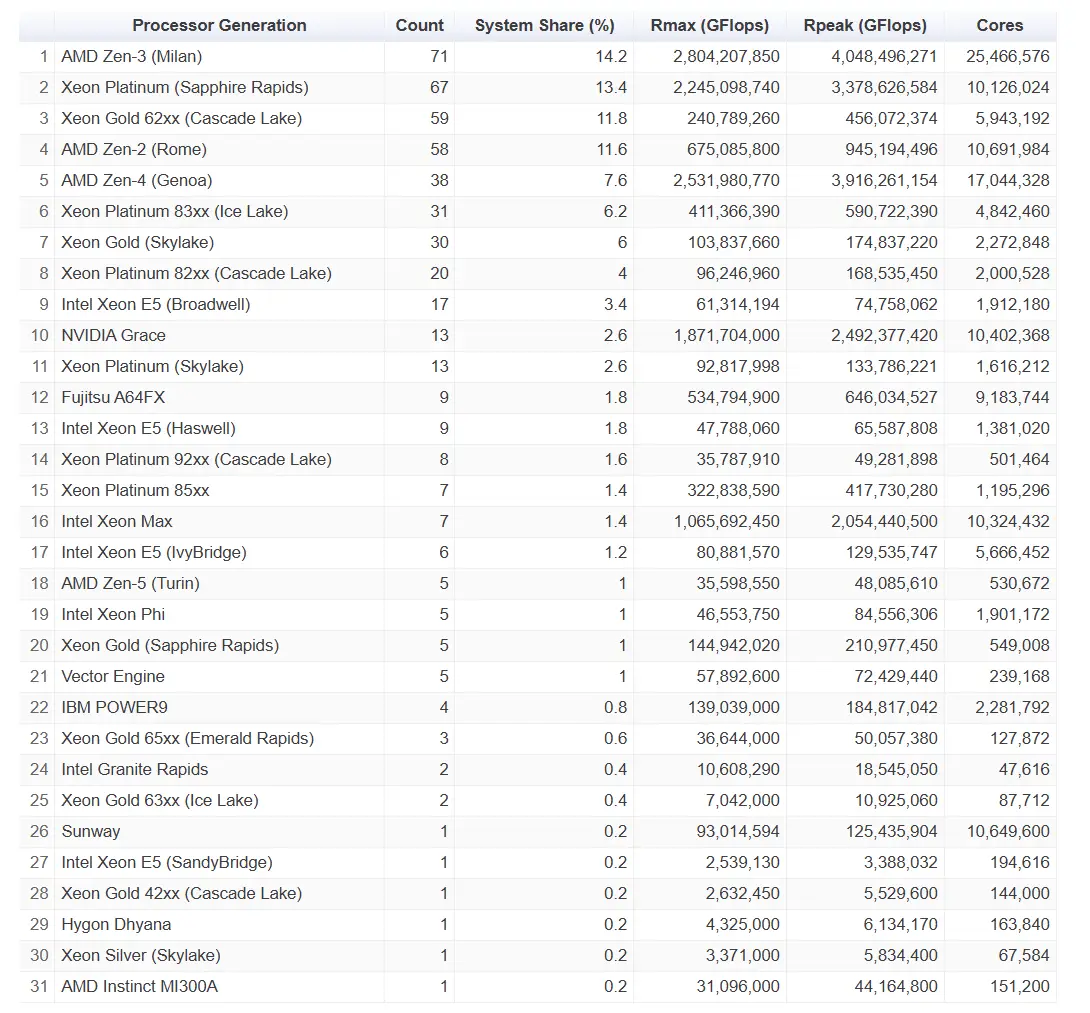1090x1013 pixels.
Task: Sort by the Cores column header
Action: pos(1000,26)
